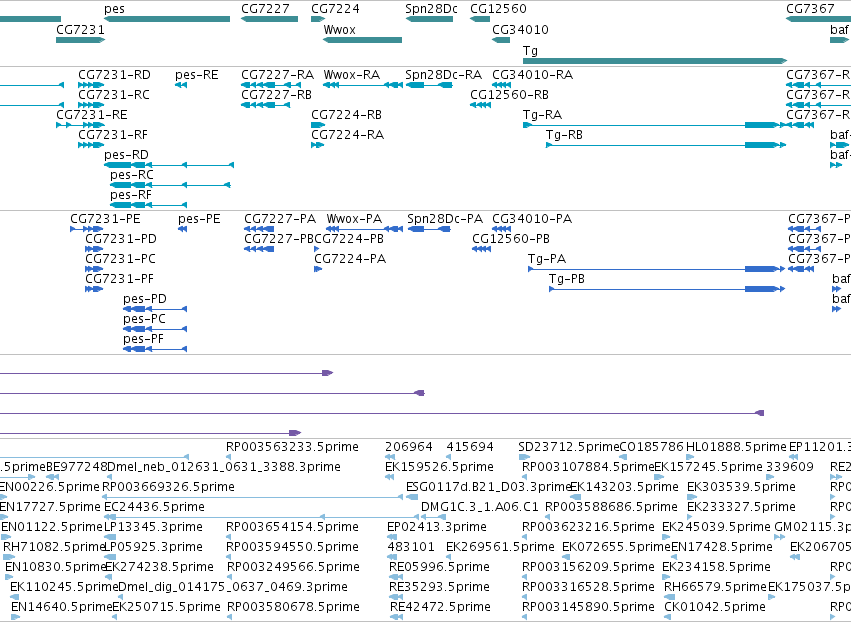Select the Wwox gene bar
Screen dimensions: 851x622
363,40
